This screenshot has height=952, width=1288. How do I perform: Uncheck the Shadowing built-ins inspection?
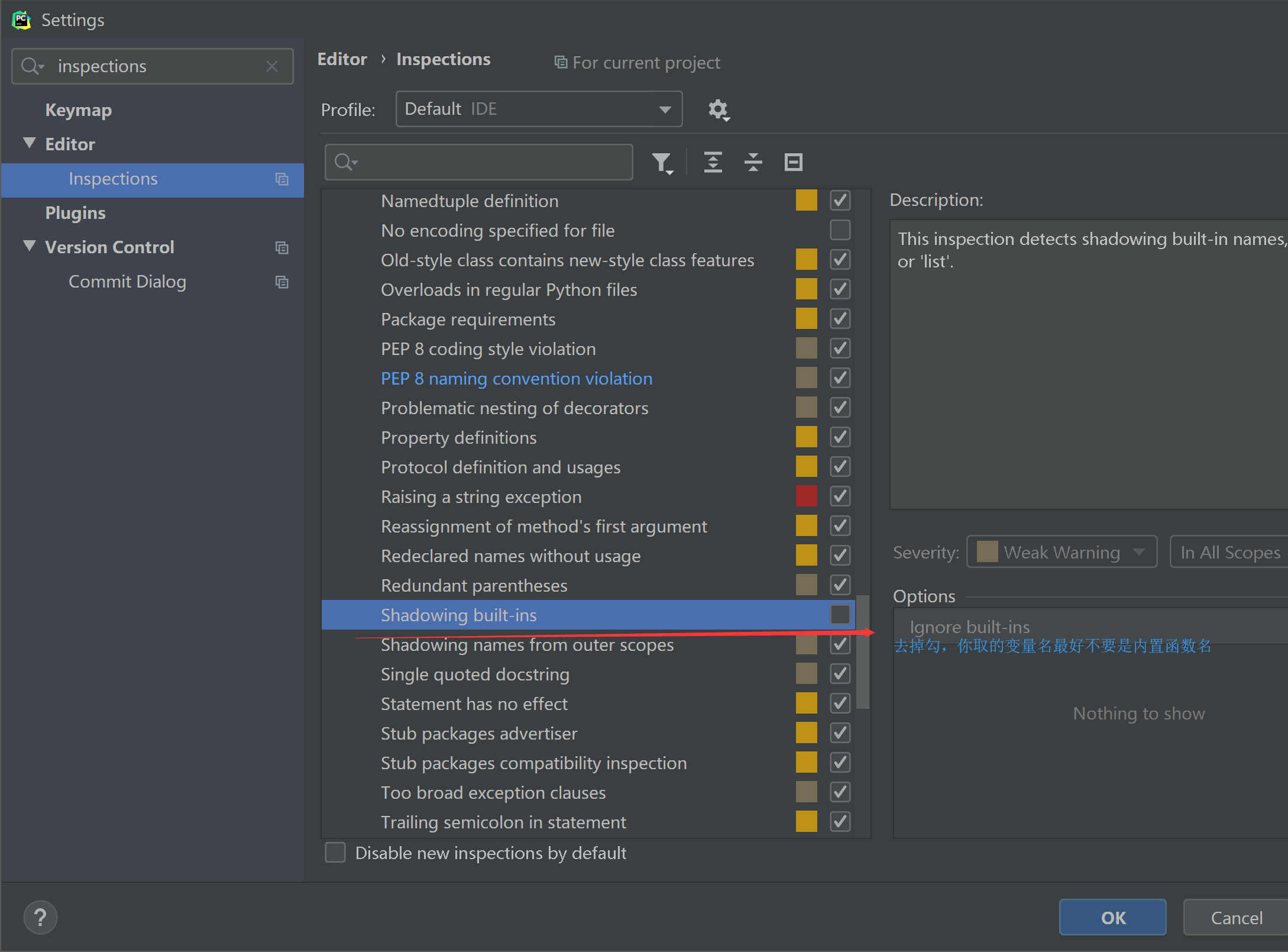coord(840,615)
